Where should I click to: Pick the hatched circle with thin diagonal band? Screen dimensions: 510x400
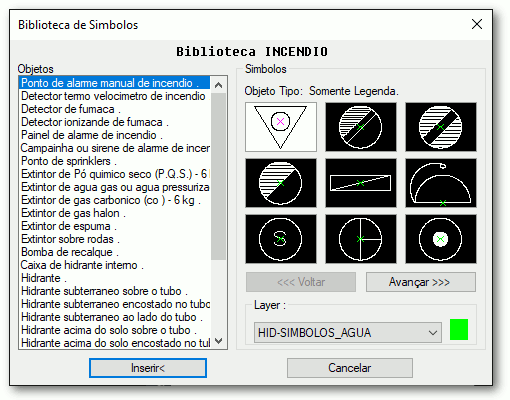[361, 127]
